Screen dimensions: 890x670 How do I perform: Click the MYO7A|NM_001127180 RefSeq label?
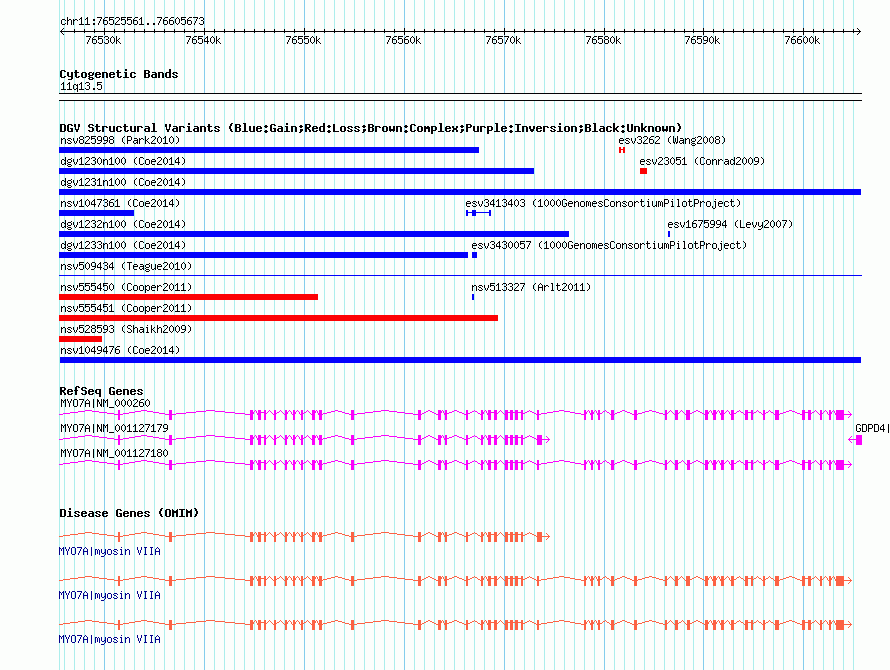(x=114, y=453)
